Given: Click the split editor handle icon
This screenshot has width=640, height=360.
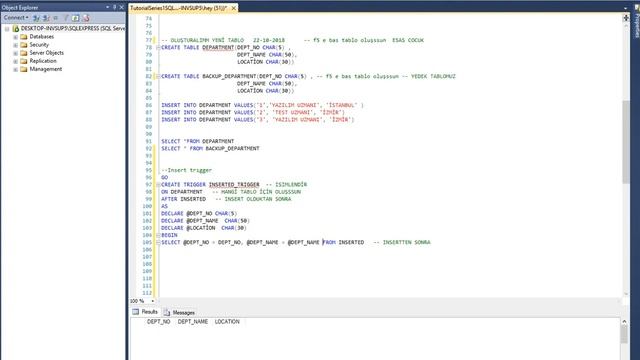Looking at the screenshot, I should coord(626,18).
